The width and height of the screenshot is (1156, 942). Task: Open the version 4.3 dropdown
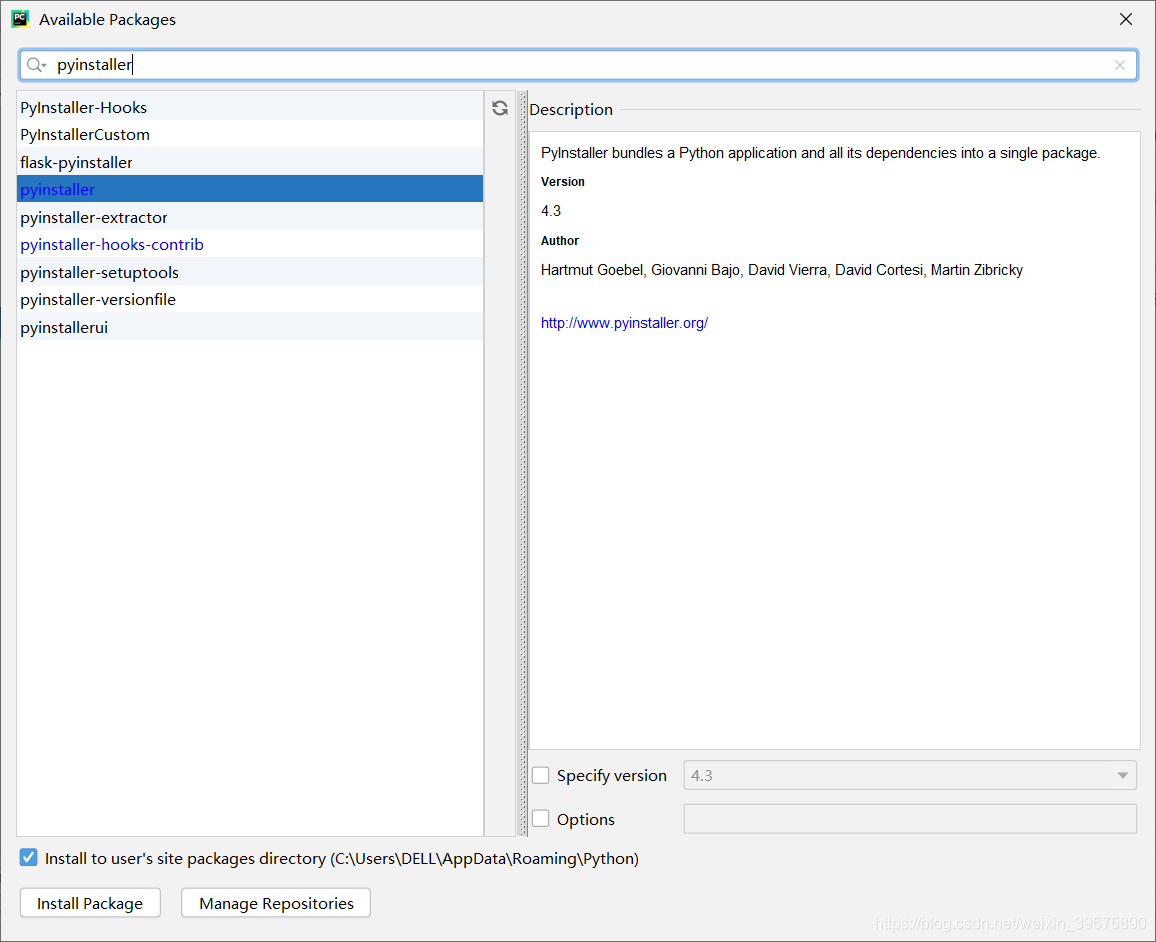point(910,775)
